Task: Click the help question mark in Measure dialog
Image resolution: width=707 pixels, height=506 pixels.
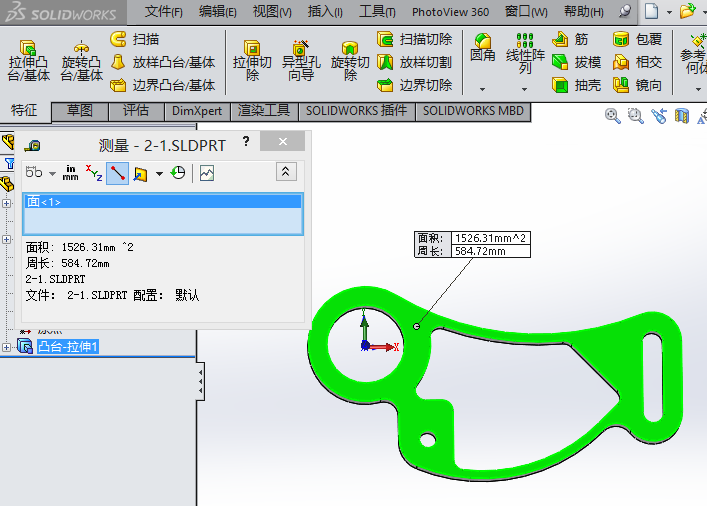Action: coord(246,142)
